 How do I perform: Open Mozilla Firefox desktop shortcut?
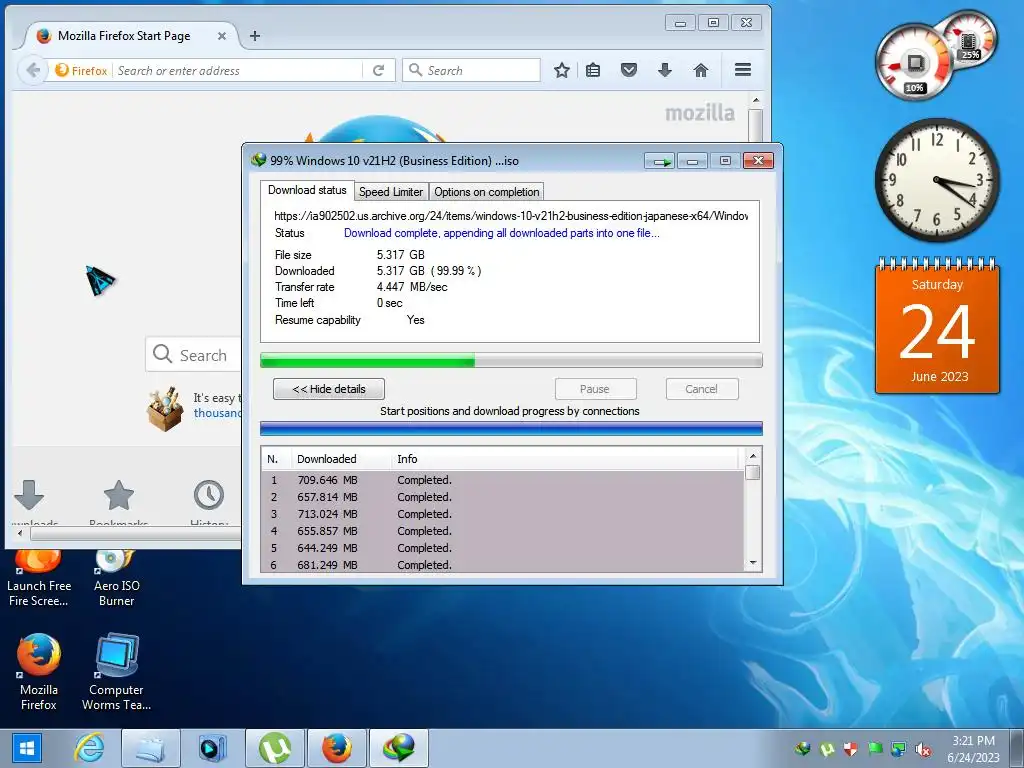[x=39, y=672]
